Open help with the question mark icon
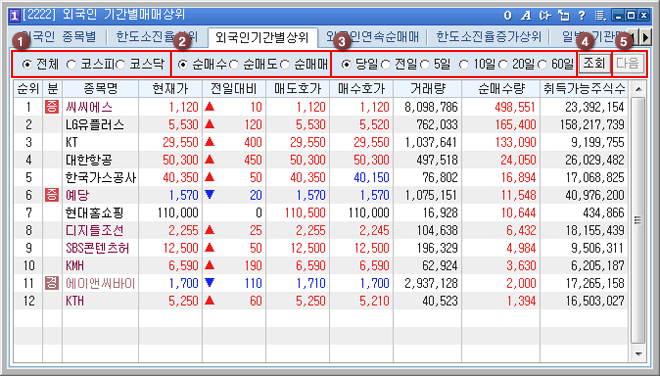Screen dimensions: 660x376 582,16
